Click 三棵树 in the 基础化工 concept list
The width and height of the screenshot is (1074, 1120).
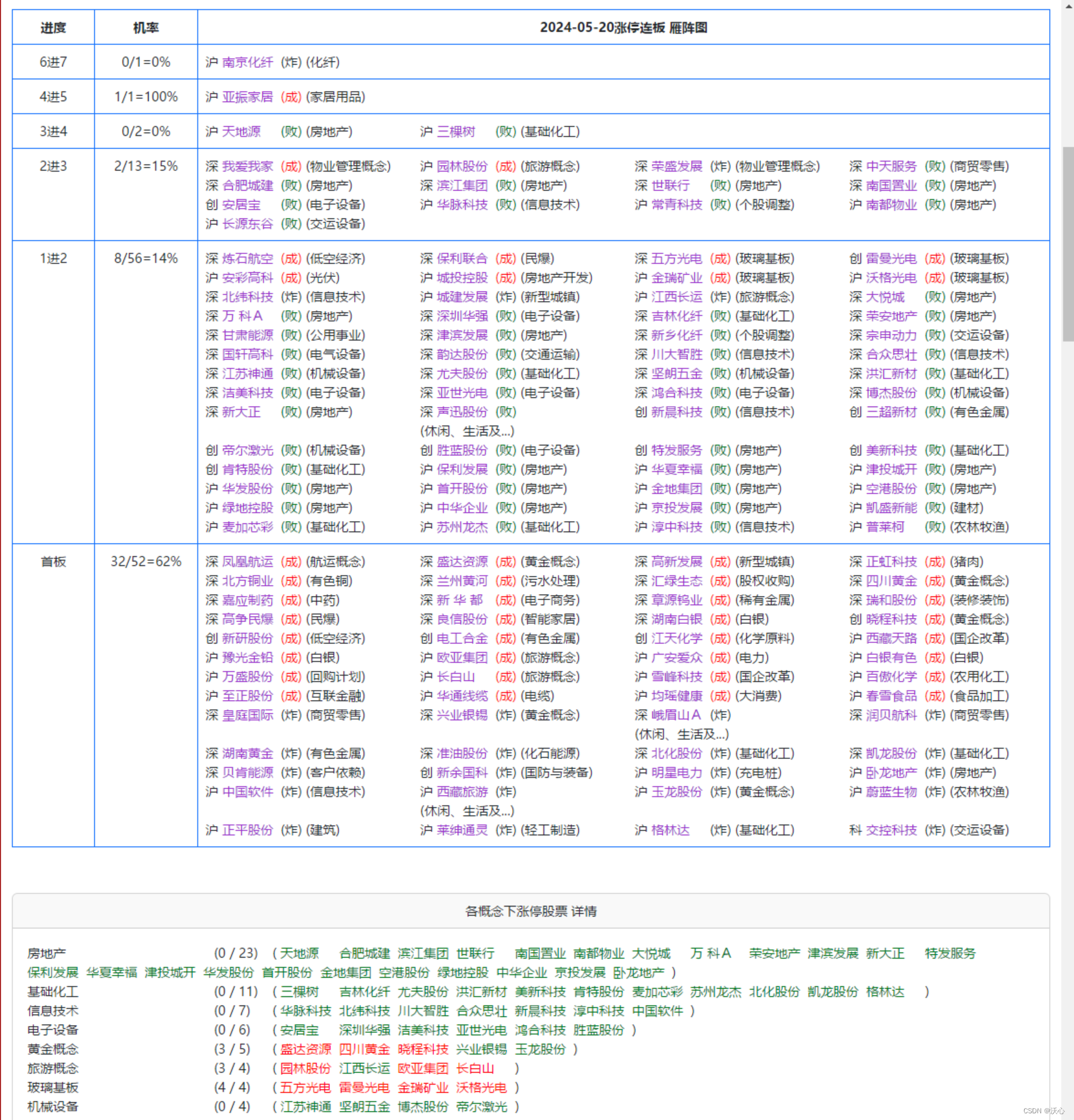pyautogui.click(x=299, y=992)
